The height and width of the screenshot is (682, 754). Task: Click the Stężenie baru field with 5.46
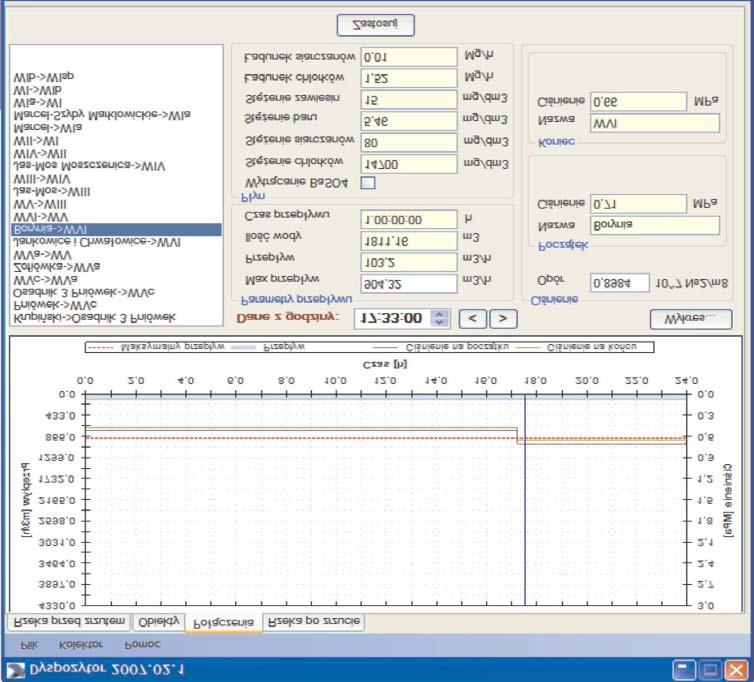(x=409, y=121)
